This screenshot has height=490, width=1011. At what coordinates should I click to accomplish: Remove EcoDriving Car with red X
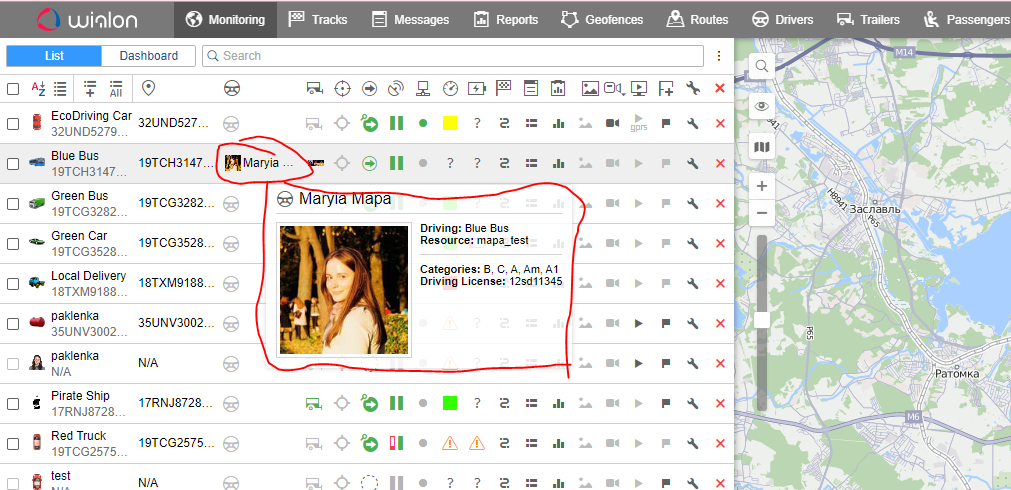click(720, 123)
